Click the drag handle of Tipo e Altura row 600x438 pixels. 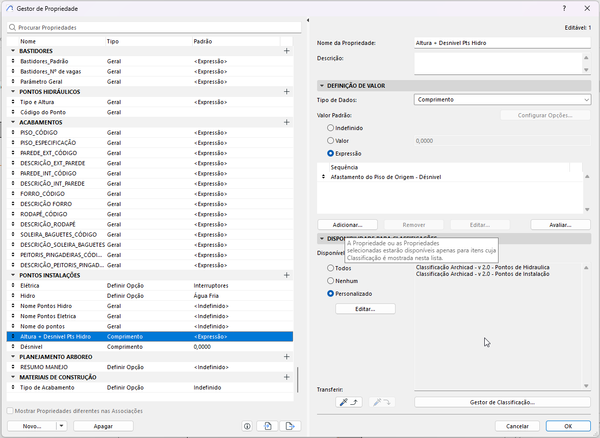(13, 102)
